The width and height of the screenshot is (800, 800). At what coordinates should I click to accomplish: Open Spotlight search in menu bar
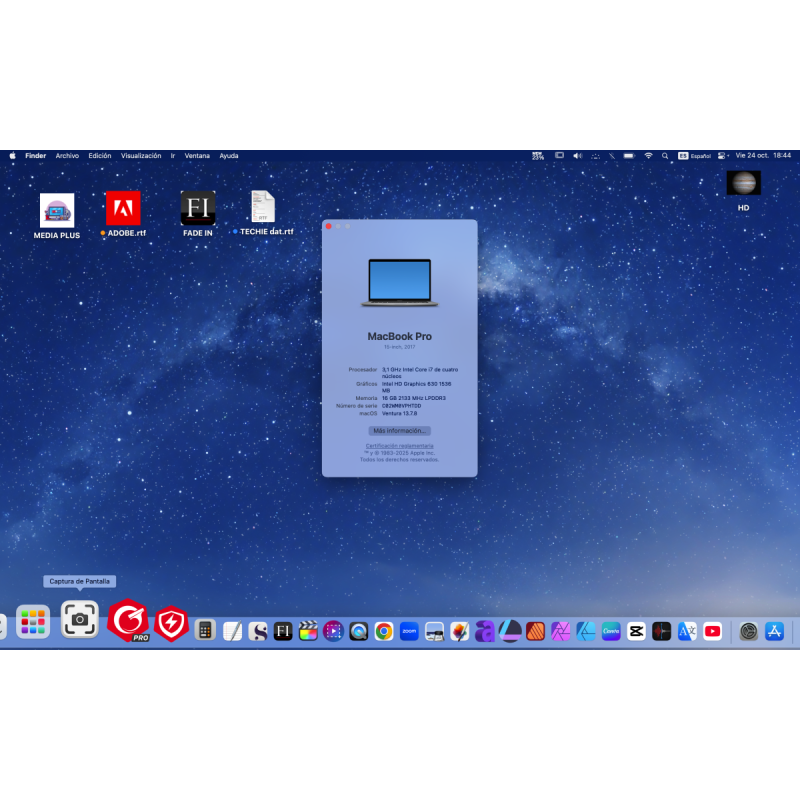tap(665, 156)
